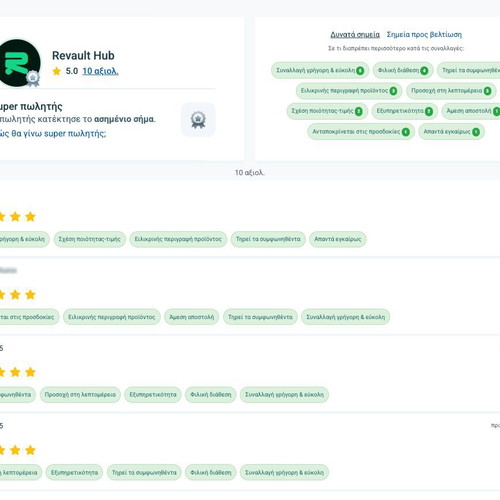Switch to Δυνατά σημεία tab

[x=355, y=34]
